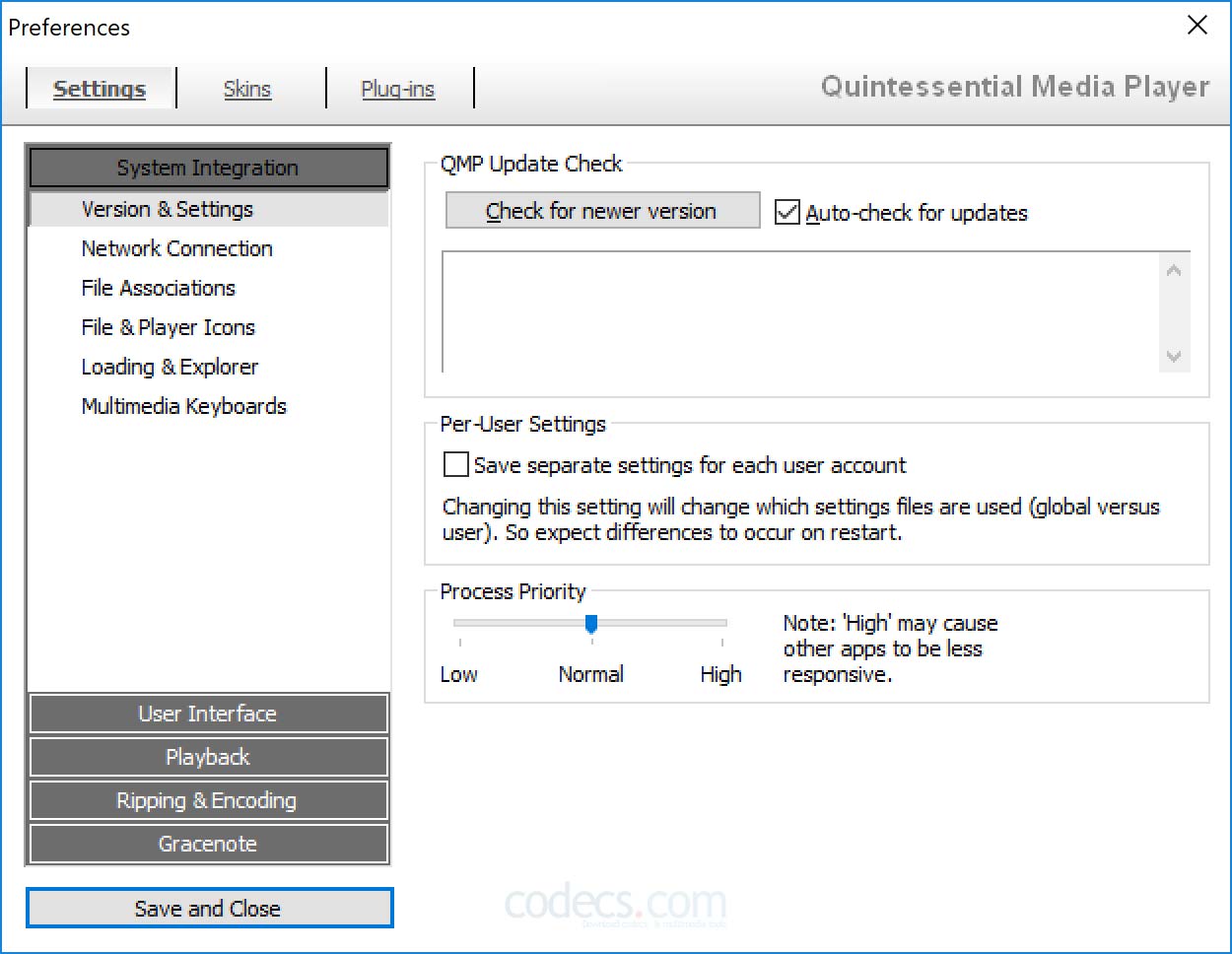Select Version & Settings in sidebar
Screen dimensions: 1232x954
point(208,209)
